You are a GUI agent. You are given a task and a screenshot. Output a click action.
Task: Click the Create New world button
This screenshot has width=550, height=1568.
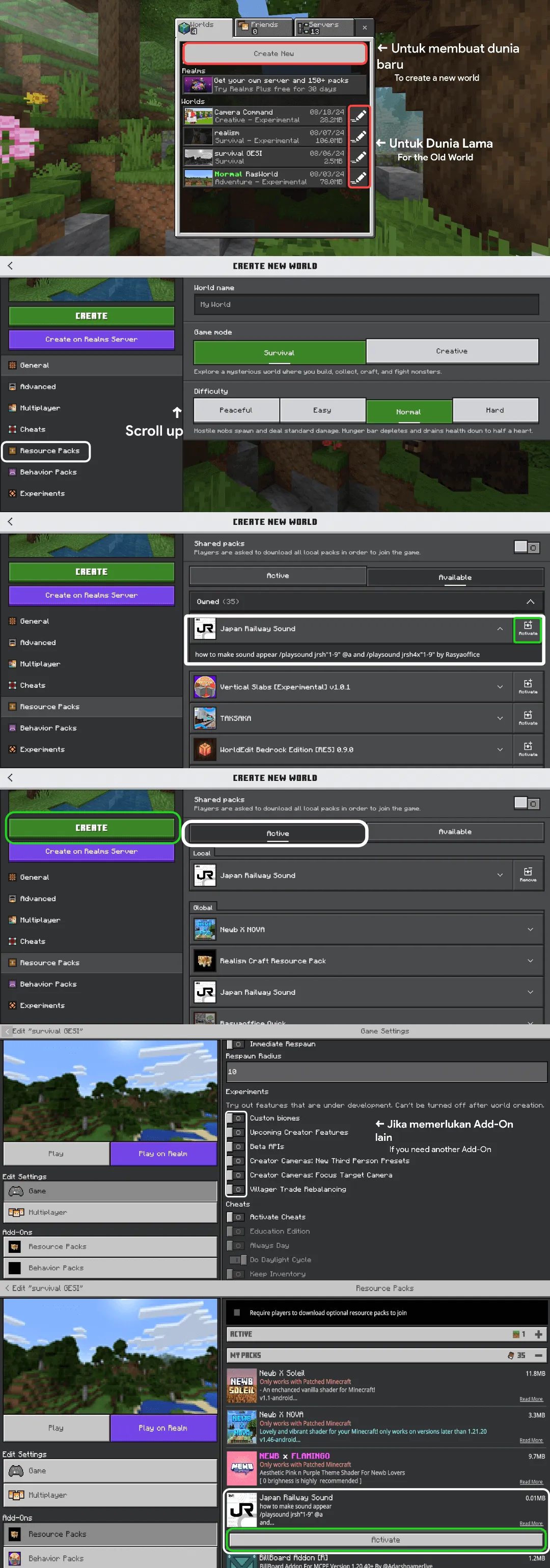274,53
